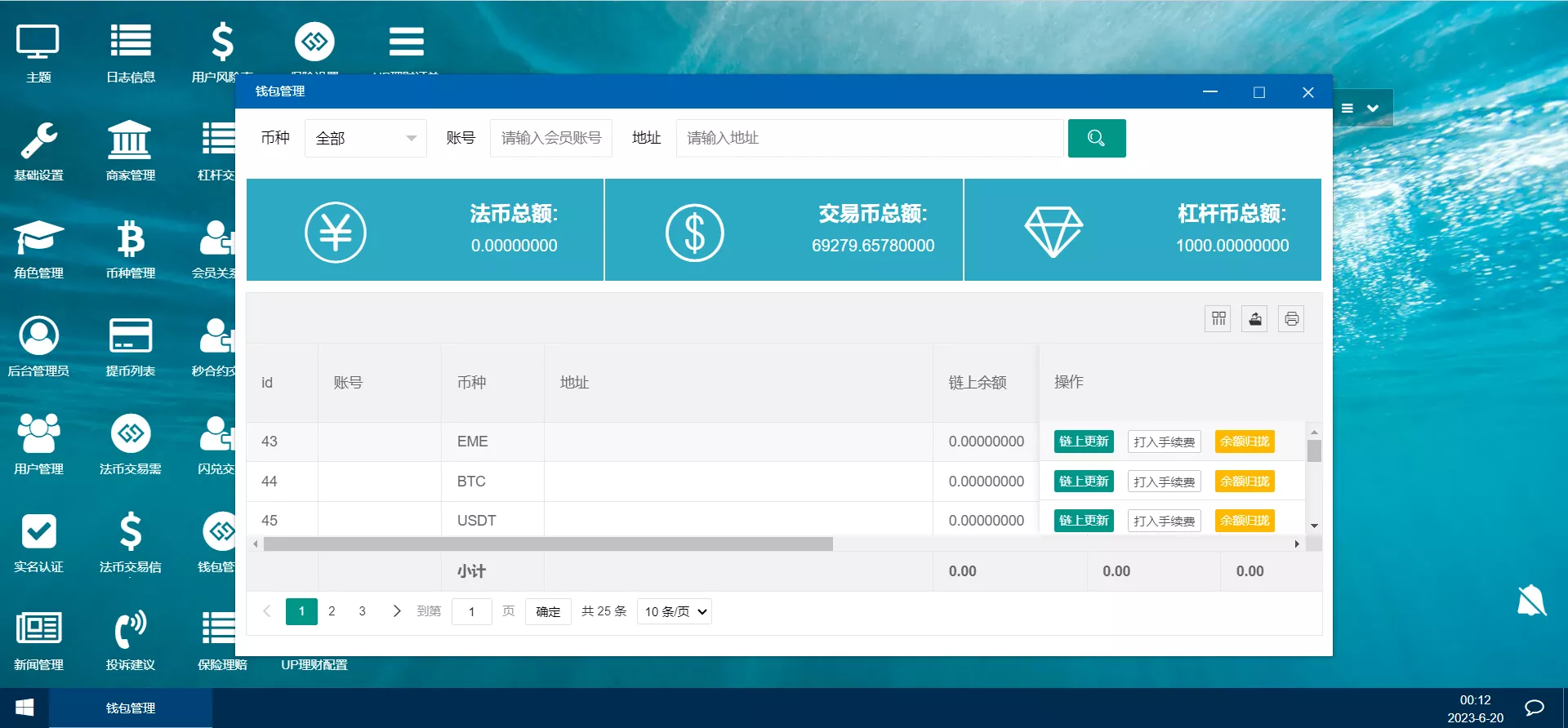Expand the 币种 全部 dropdown
Viewport: 1568px width, 728px height.
365,138
